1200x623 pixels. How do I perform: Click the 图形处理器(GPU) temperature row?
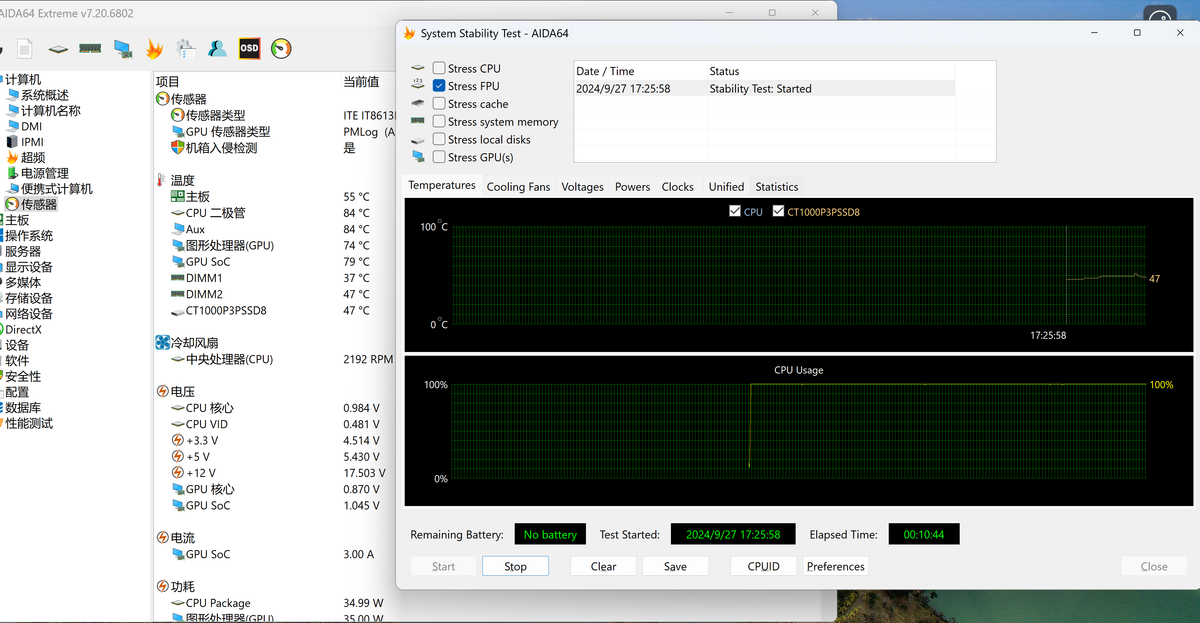[x=275, y=245]
